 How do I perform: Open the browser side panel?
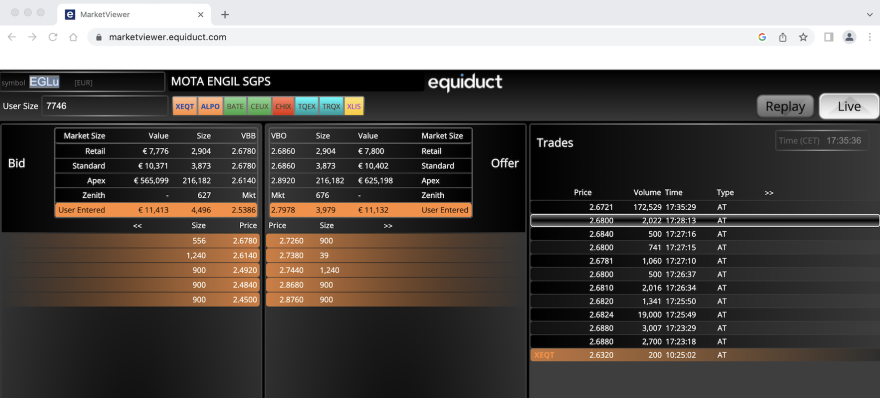pos(828,37)
